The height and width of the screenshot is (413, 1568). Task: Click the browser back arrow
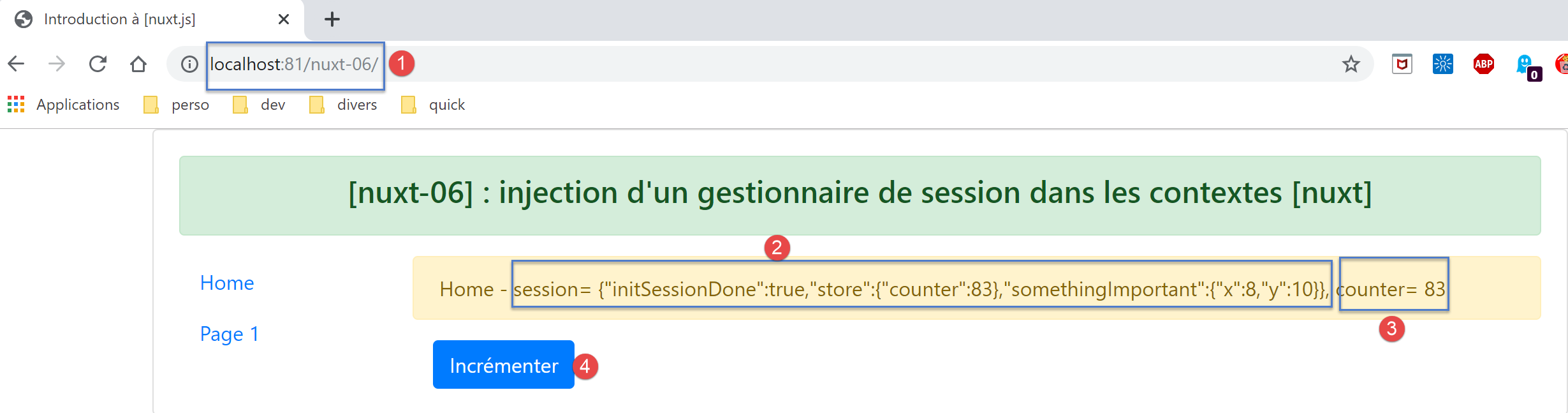[17, 64]
